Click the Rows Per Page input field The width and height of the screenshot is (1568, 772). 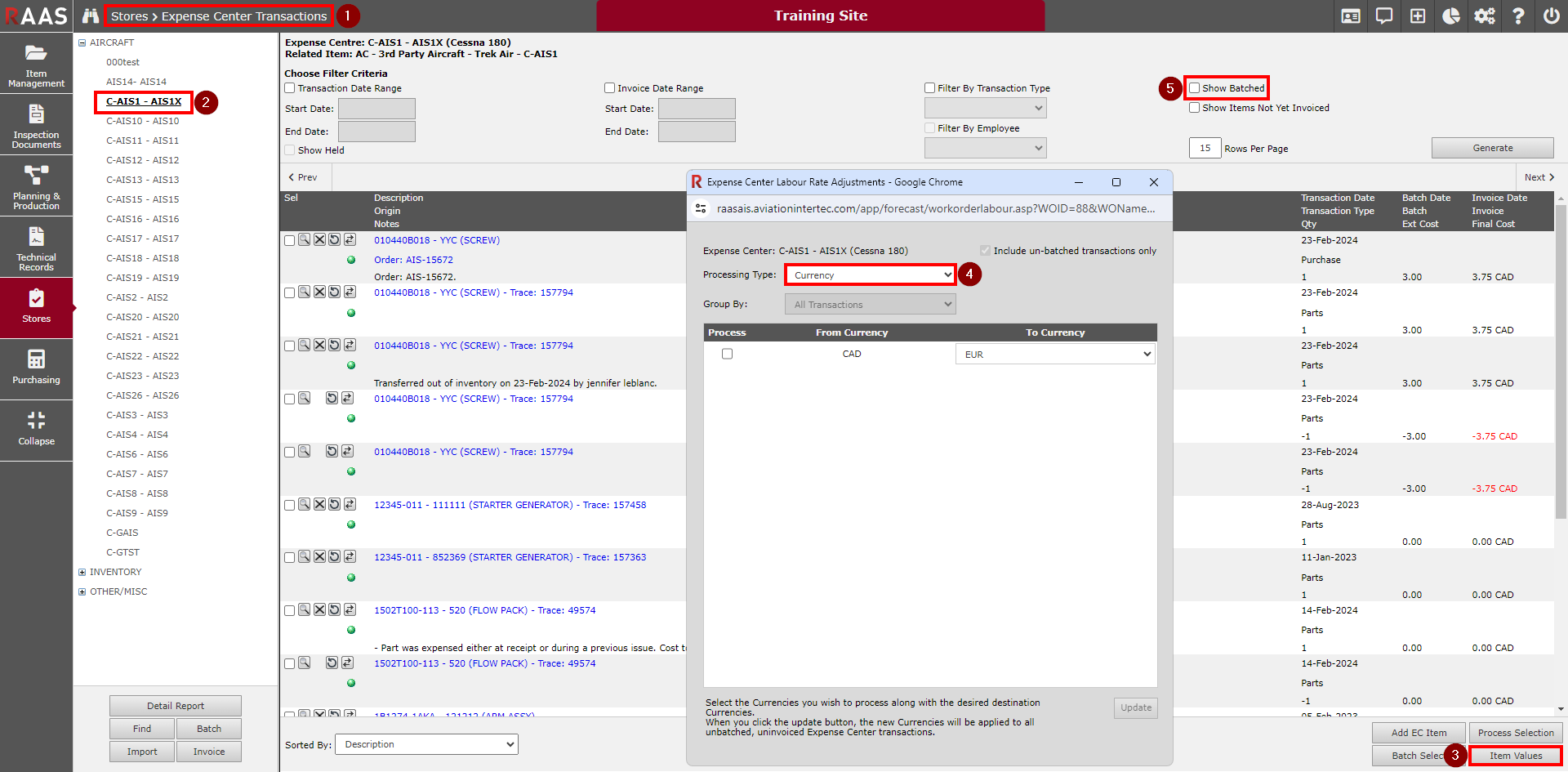pos(1205,148)
